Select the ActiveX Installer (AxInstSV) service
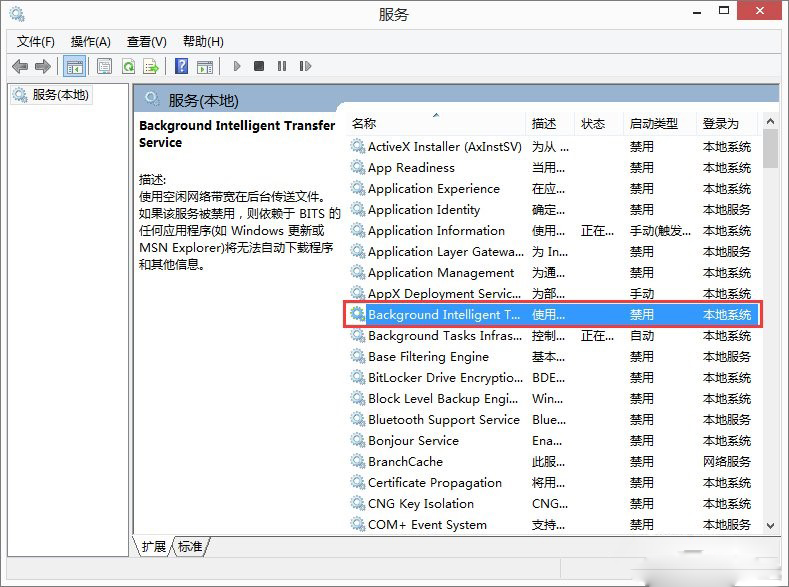 [x=554, y=147]
